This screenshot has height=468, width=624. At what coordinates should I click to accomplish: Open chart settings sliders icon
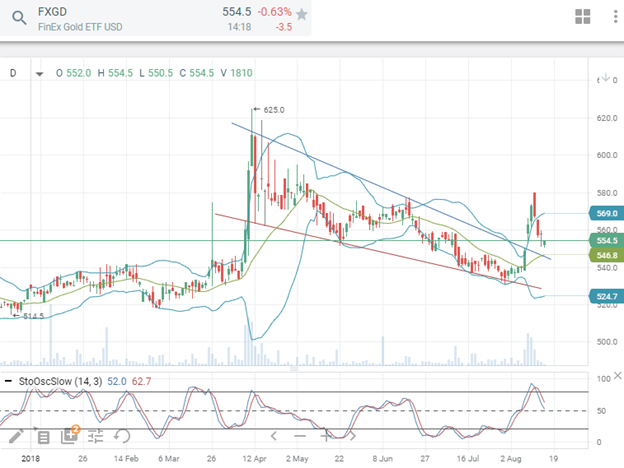96,437
